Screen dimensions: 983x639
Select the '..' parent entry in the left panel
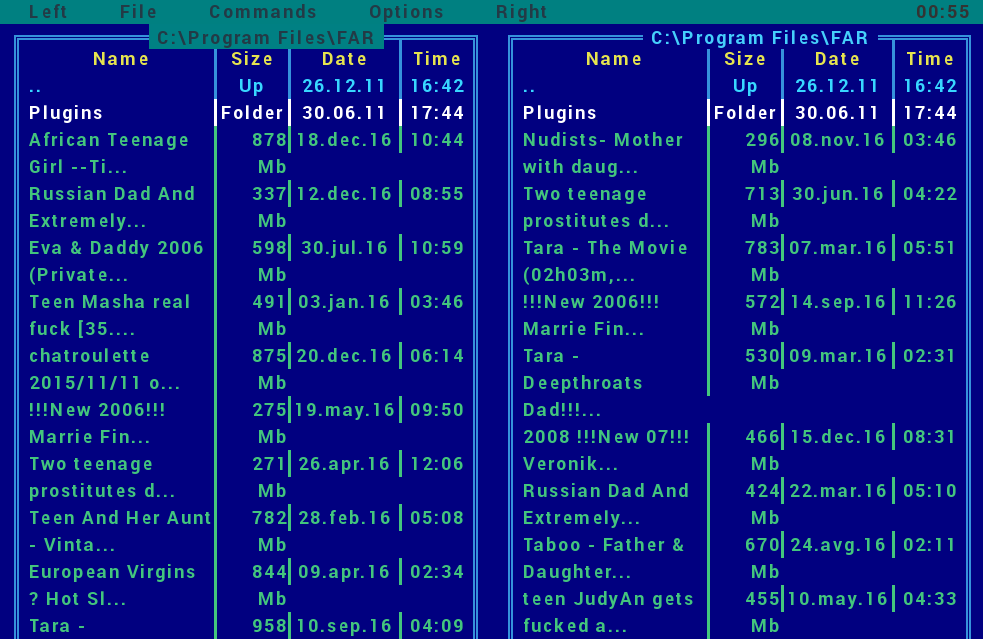35,89
